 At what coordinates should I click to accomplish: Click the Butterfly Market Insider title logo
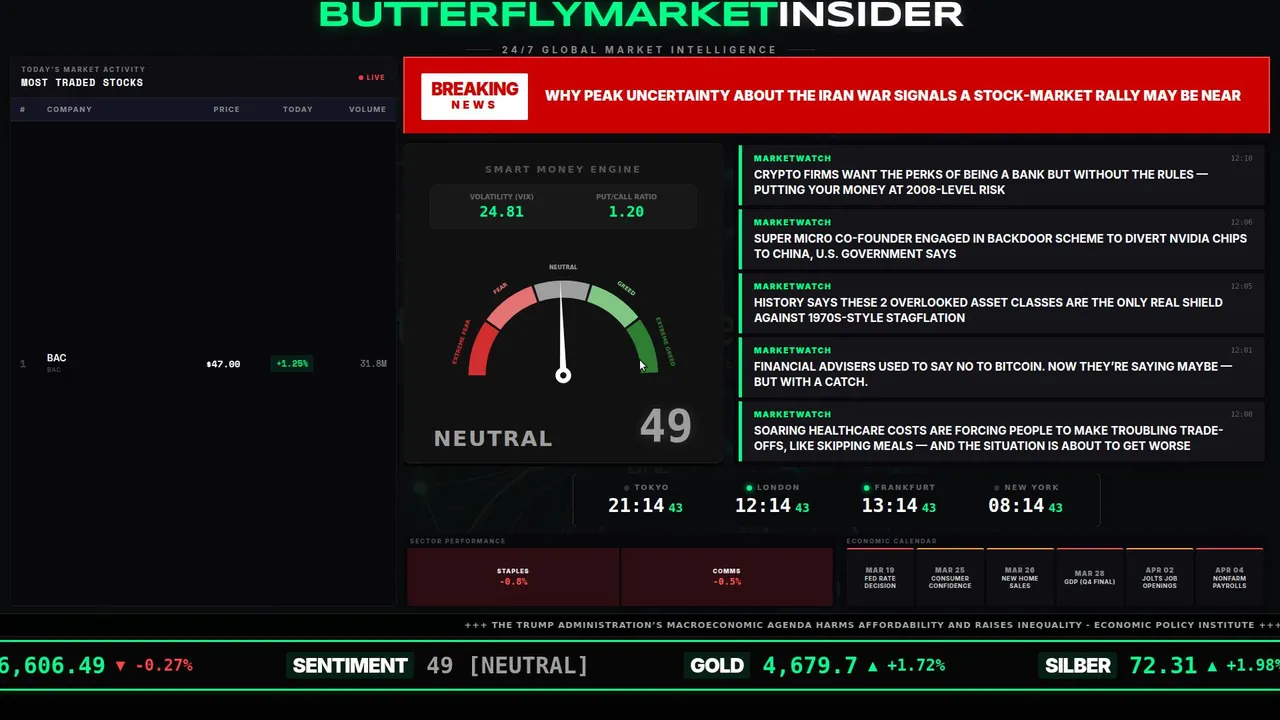tap(640, 14)
